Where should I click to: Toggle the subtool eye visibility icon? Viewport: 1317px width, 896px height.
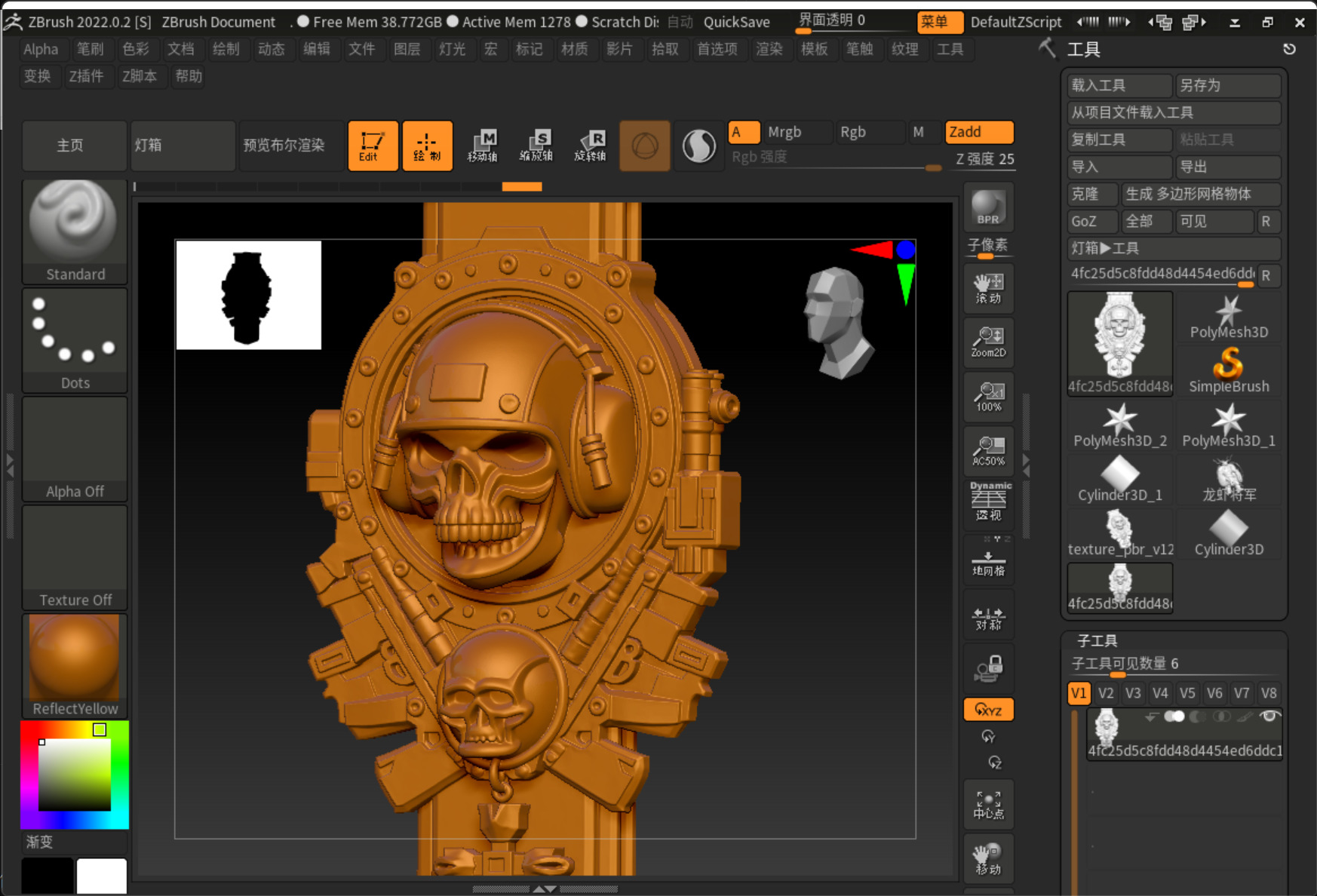[1269, 716]
